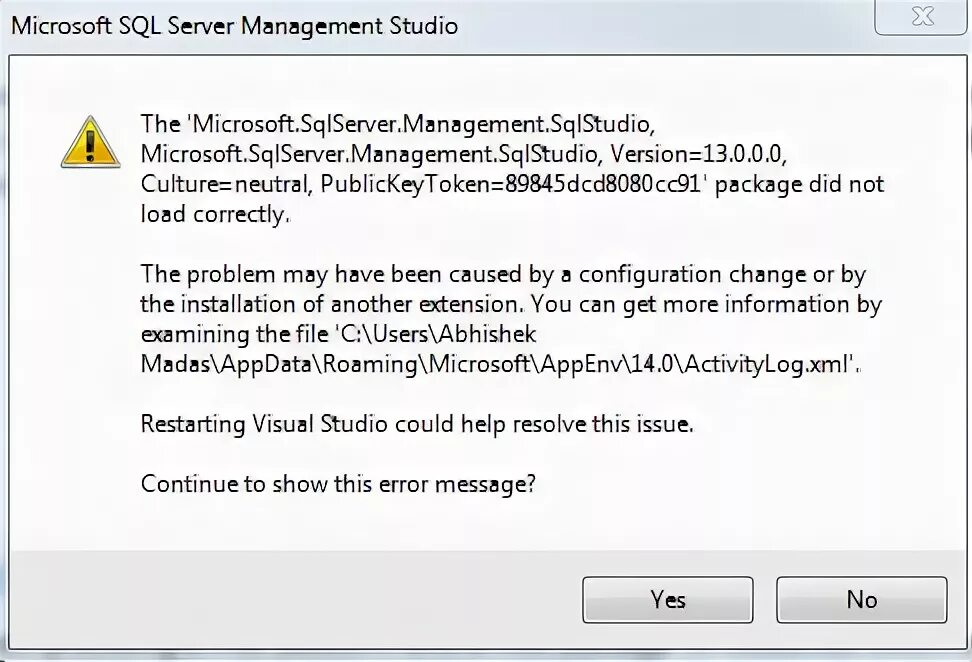Click the 'package did not' text
Image resolution: width=972 pixels, height=662 pixels.
pos(800,185)
